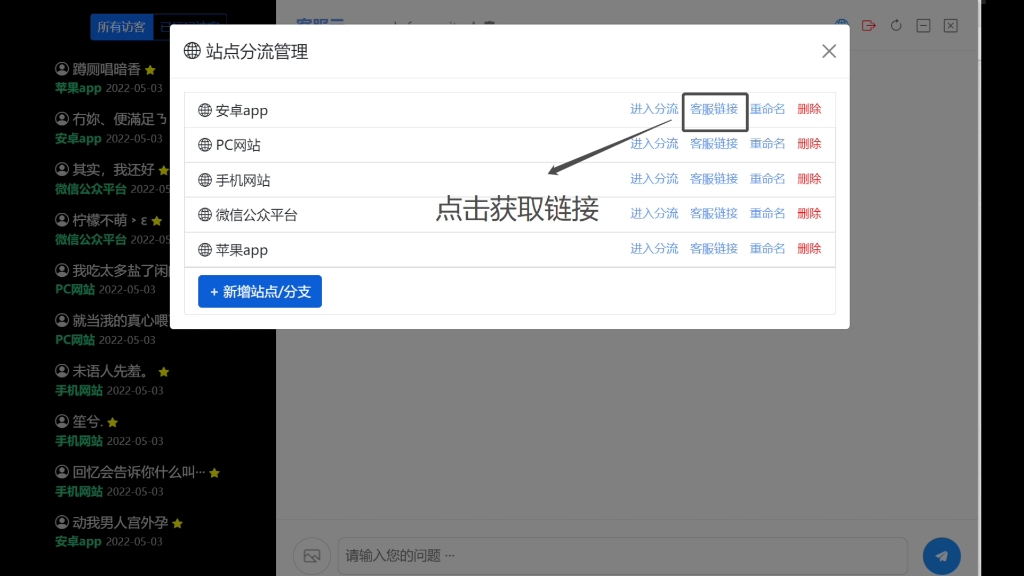Expand 进入分流 for the PC网站 site

653,143
